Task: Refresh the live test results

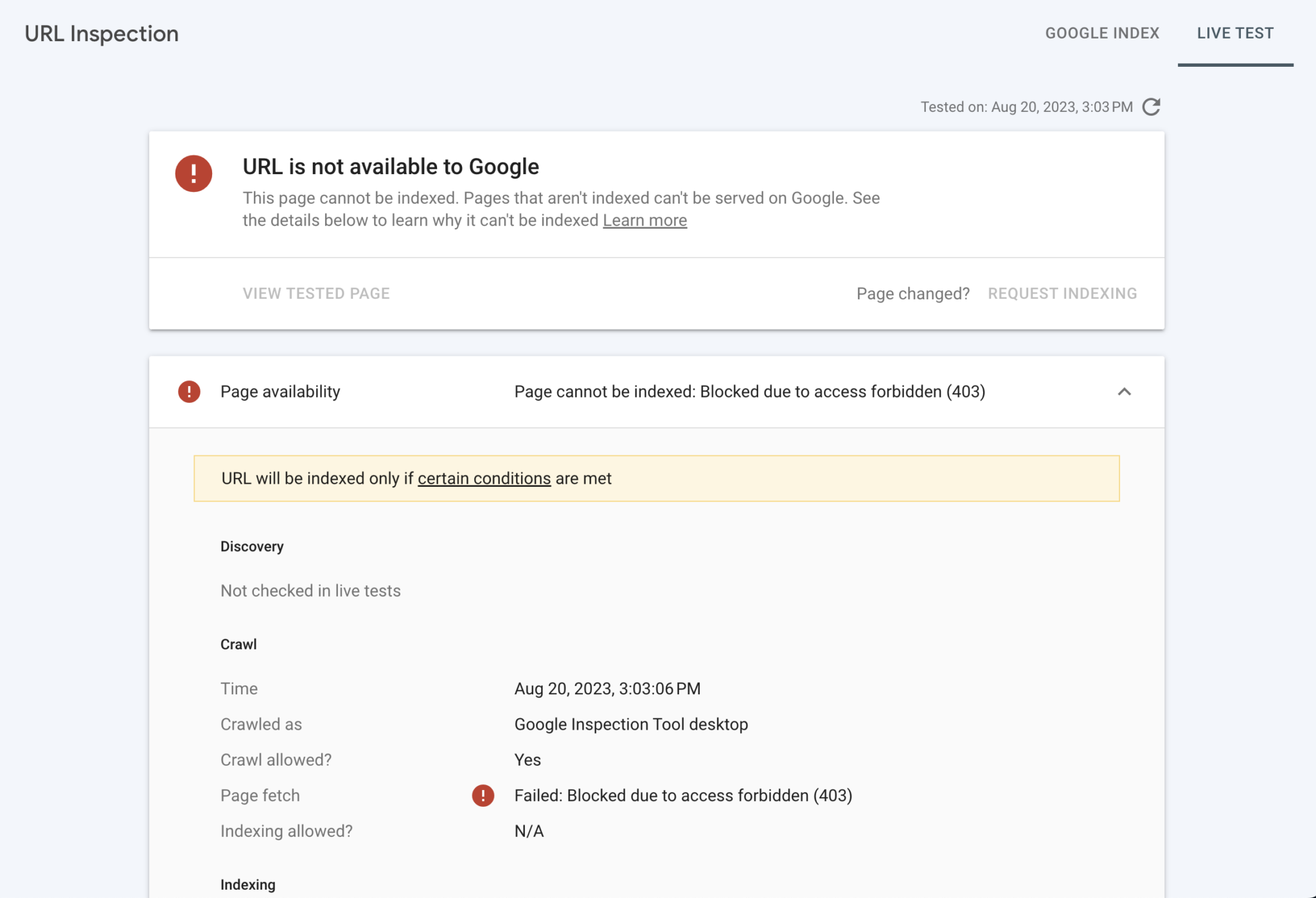Action: pyautogui.click(x=1152, y=107)
